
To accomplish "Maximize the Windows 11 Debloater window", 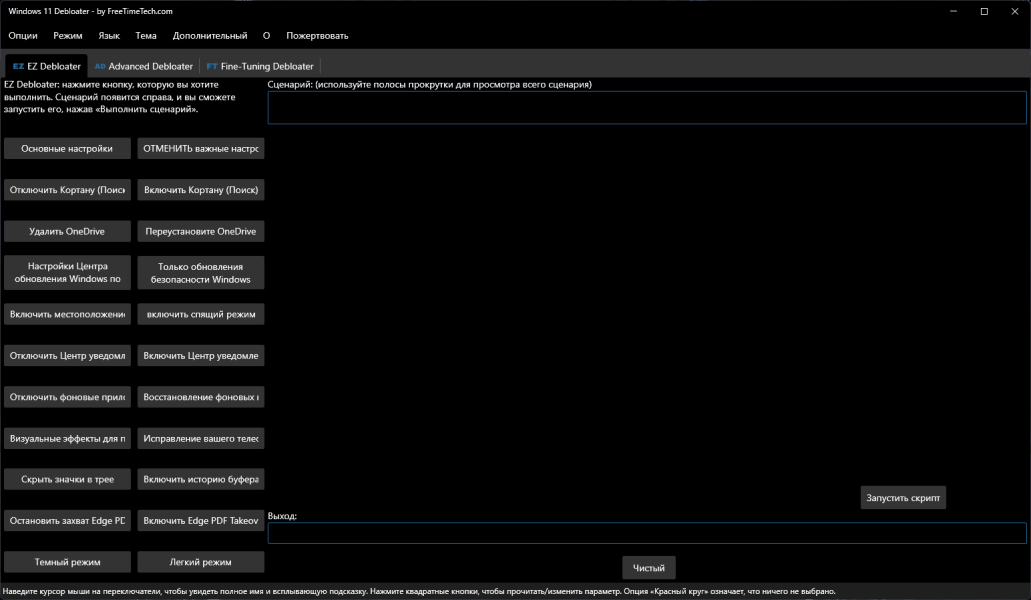I will coord(984,11).
